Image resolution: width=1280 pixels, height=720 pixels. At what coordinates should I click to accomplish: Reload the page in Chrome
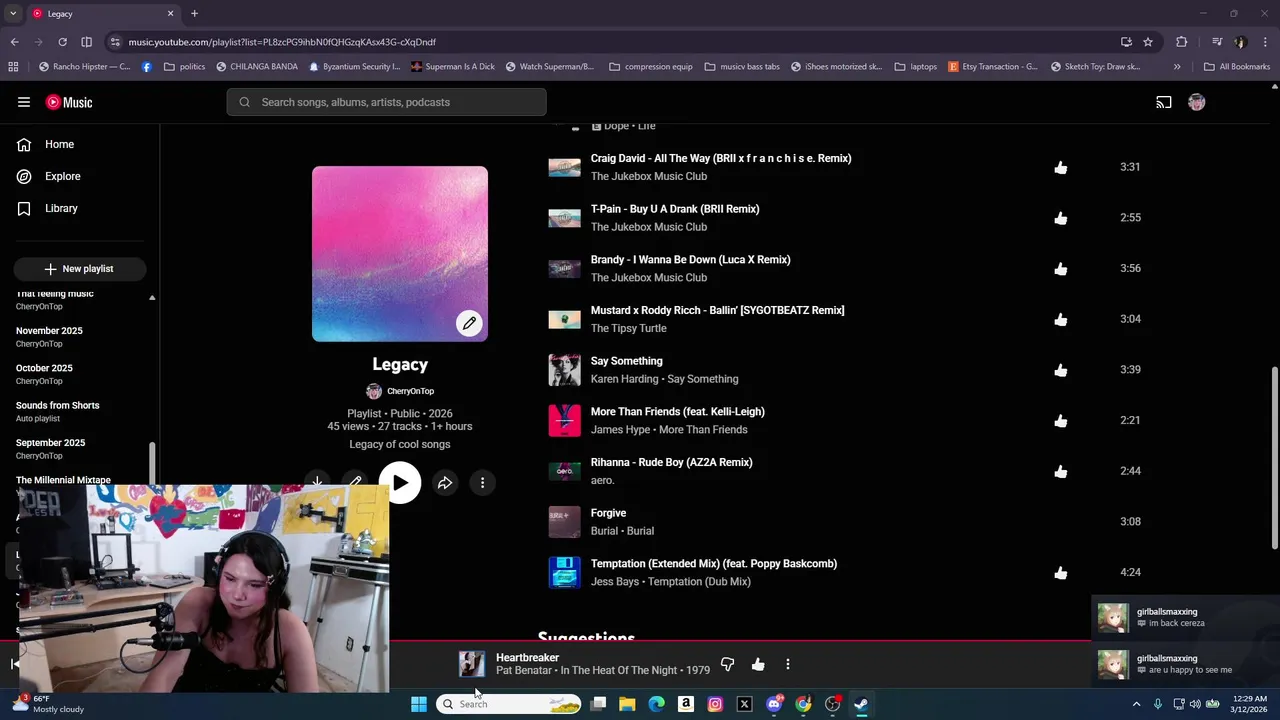click(62, 42)
